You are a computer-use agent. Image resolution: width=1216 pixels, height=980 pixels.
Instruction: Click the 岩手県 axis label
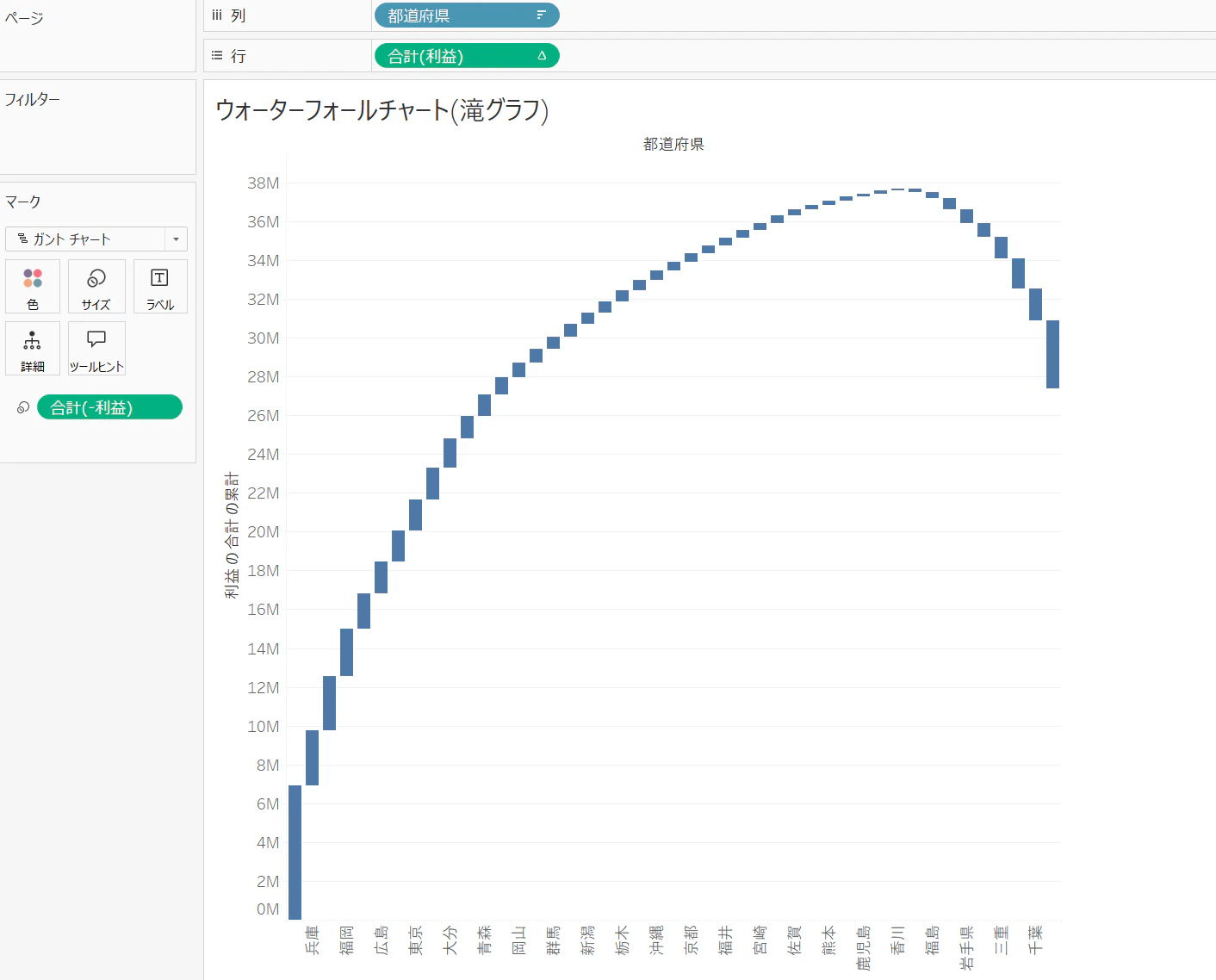click(x=966, y=947)
